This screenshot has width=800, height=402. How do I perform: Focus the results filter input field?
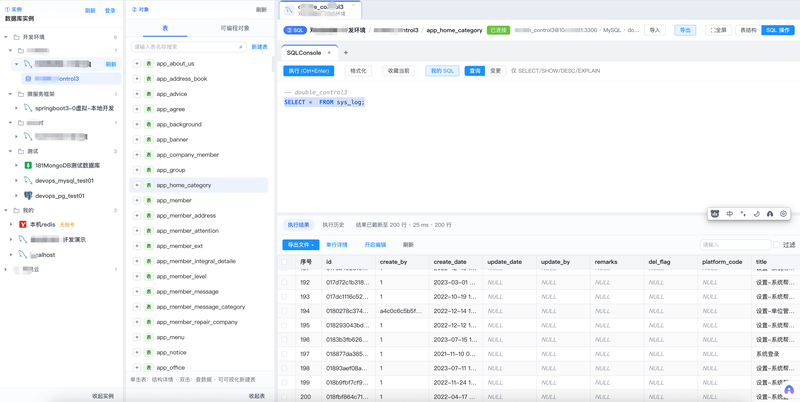pos(735,245)
